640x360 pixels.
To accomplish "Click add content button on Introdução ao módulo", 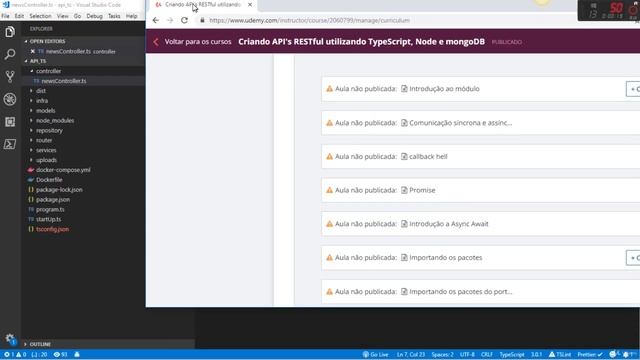I will pos(633,89).
